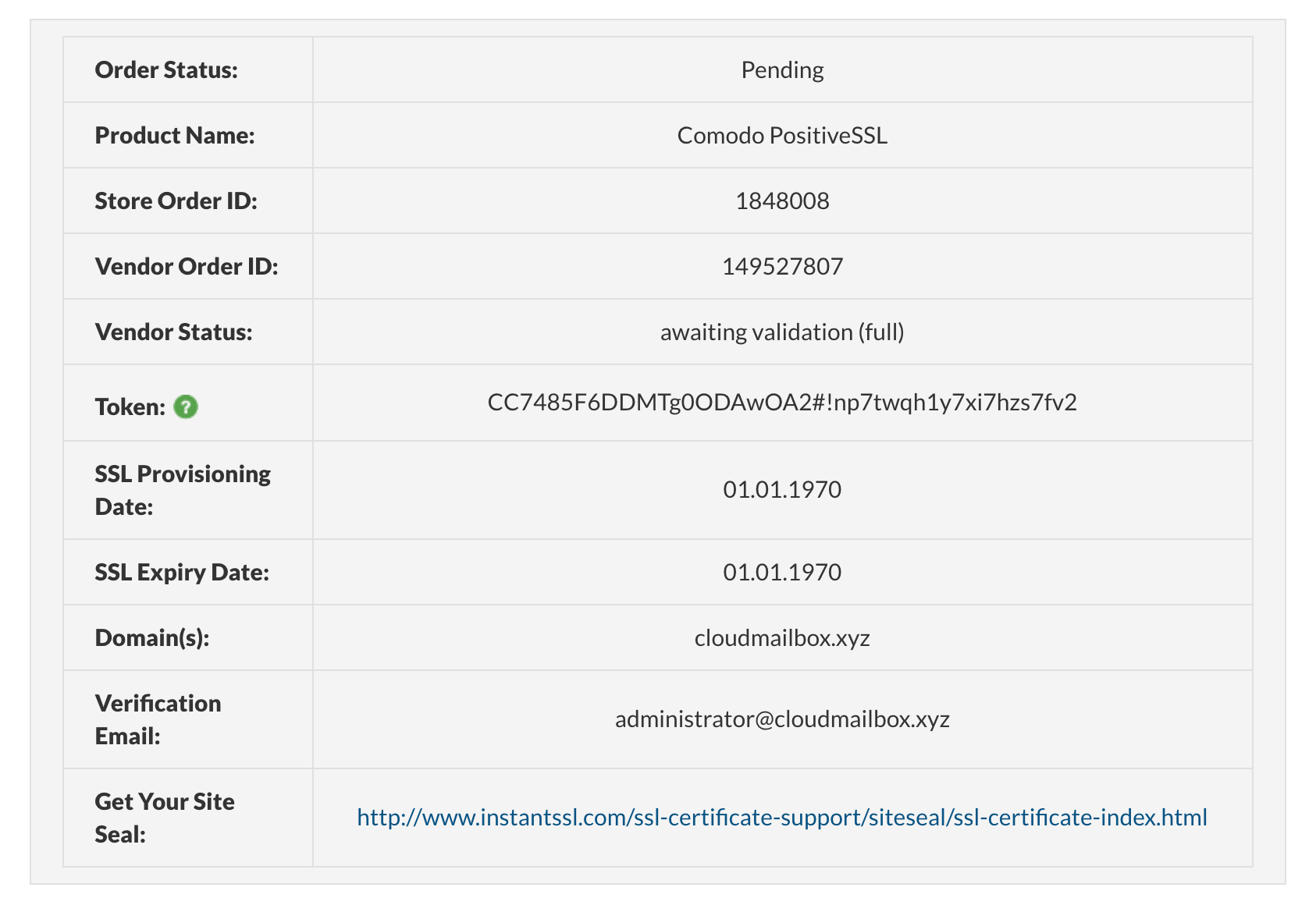Screen dimensions: 1316x905
Task: Click the administrator@cloudmailbox.xyz verification email
Action: [x=782, y=719]
